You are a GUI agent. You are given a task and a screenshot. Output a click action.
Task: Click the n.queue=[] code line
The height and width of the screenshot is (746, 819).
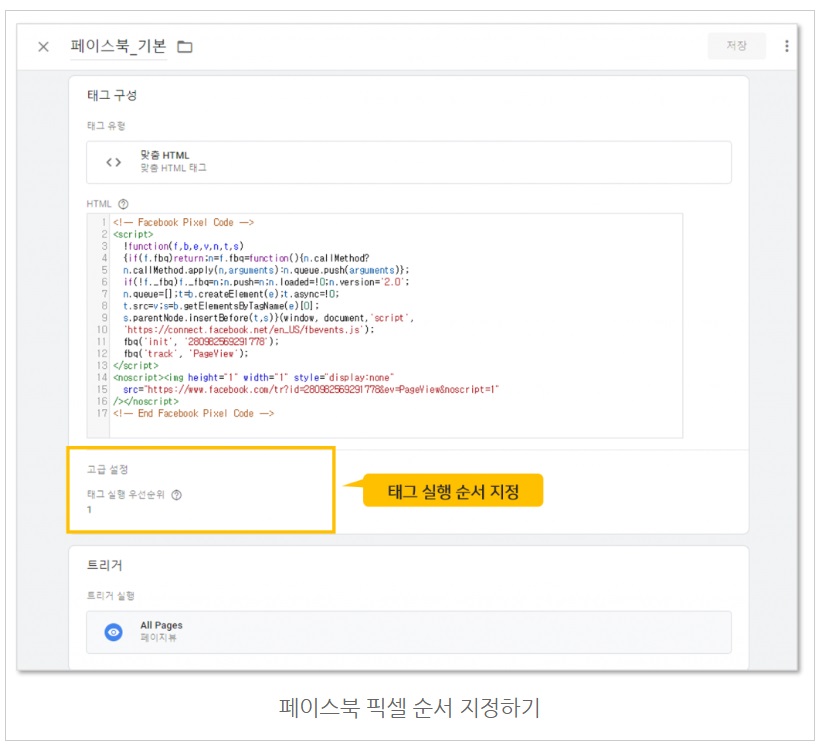coord(231,294)
